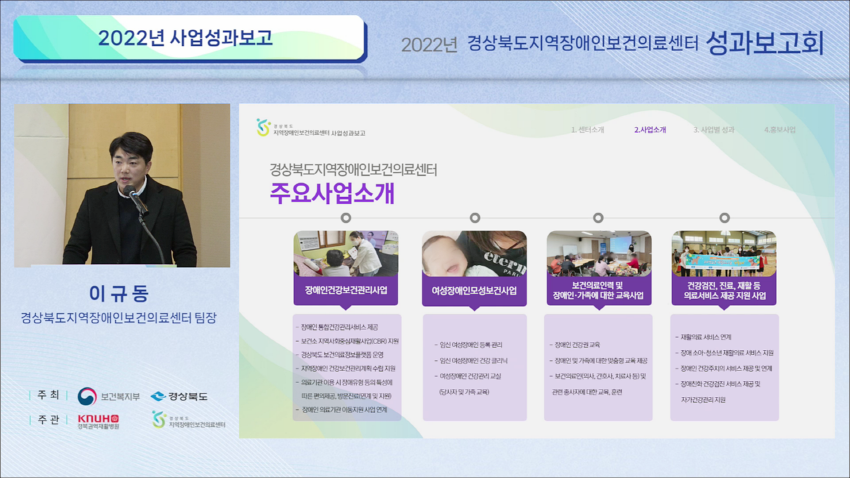
Task: Click the 2022년 사업성과보고 title banner
Action: point(189,38)
